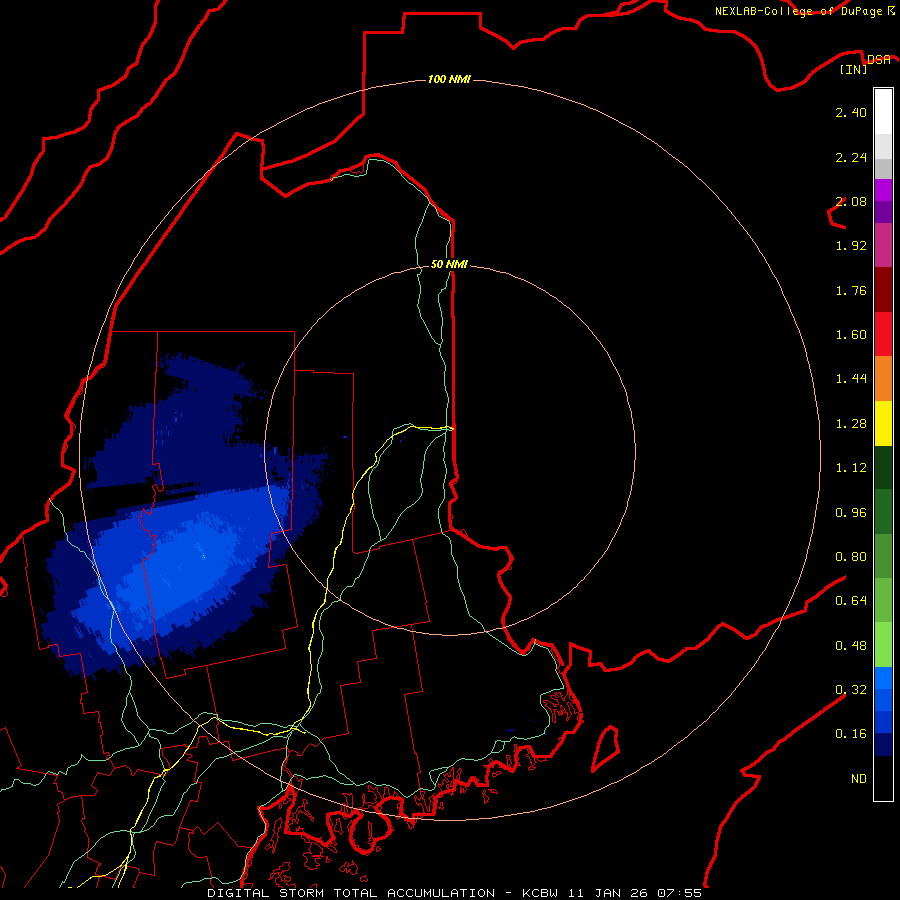
Task: Click the bright purple legend swatch
Action: click(883, 190)
